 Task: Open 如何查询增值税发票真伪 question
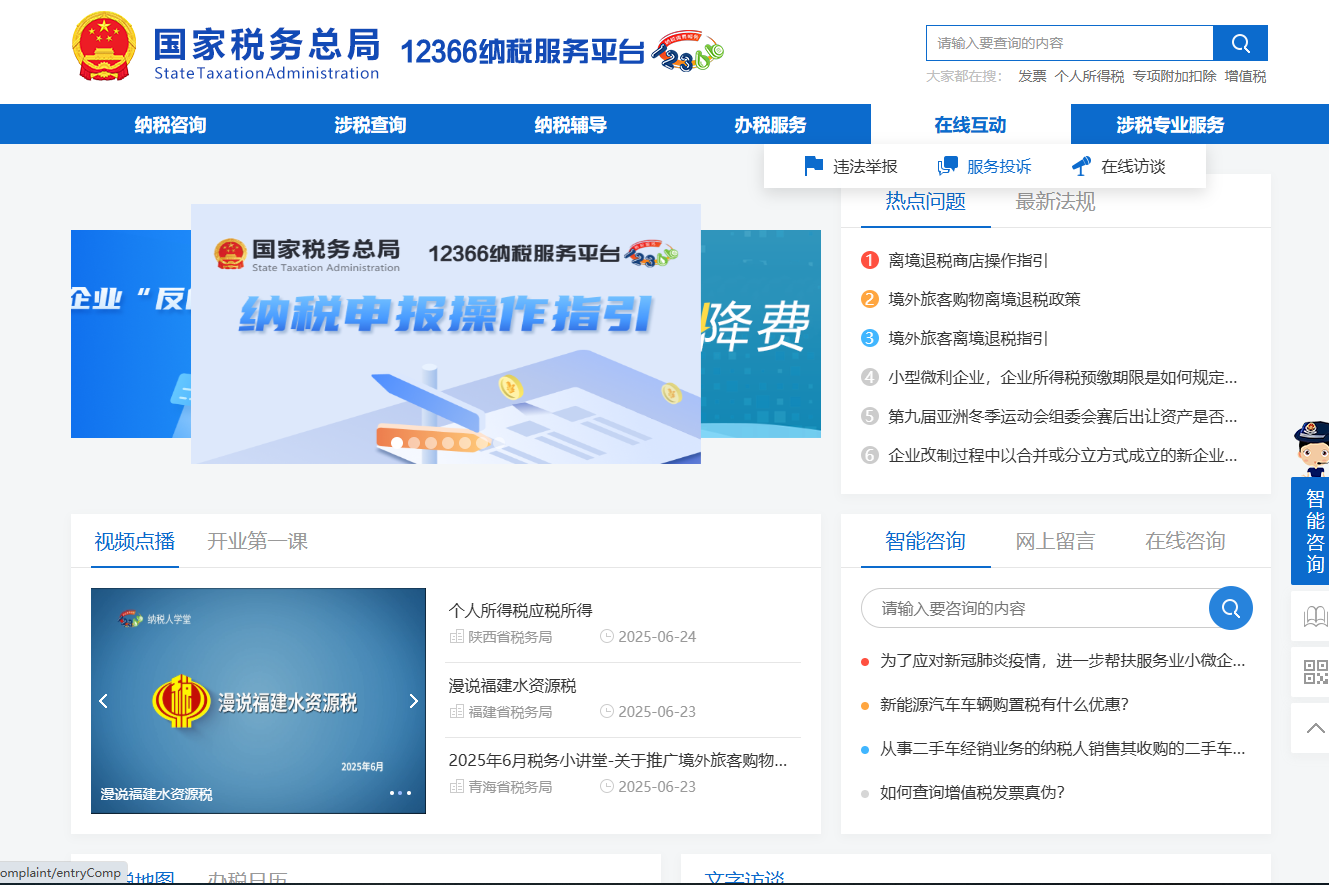[x=972, y=792]
